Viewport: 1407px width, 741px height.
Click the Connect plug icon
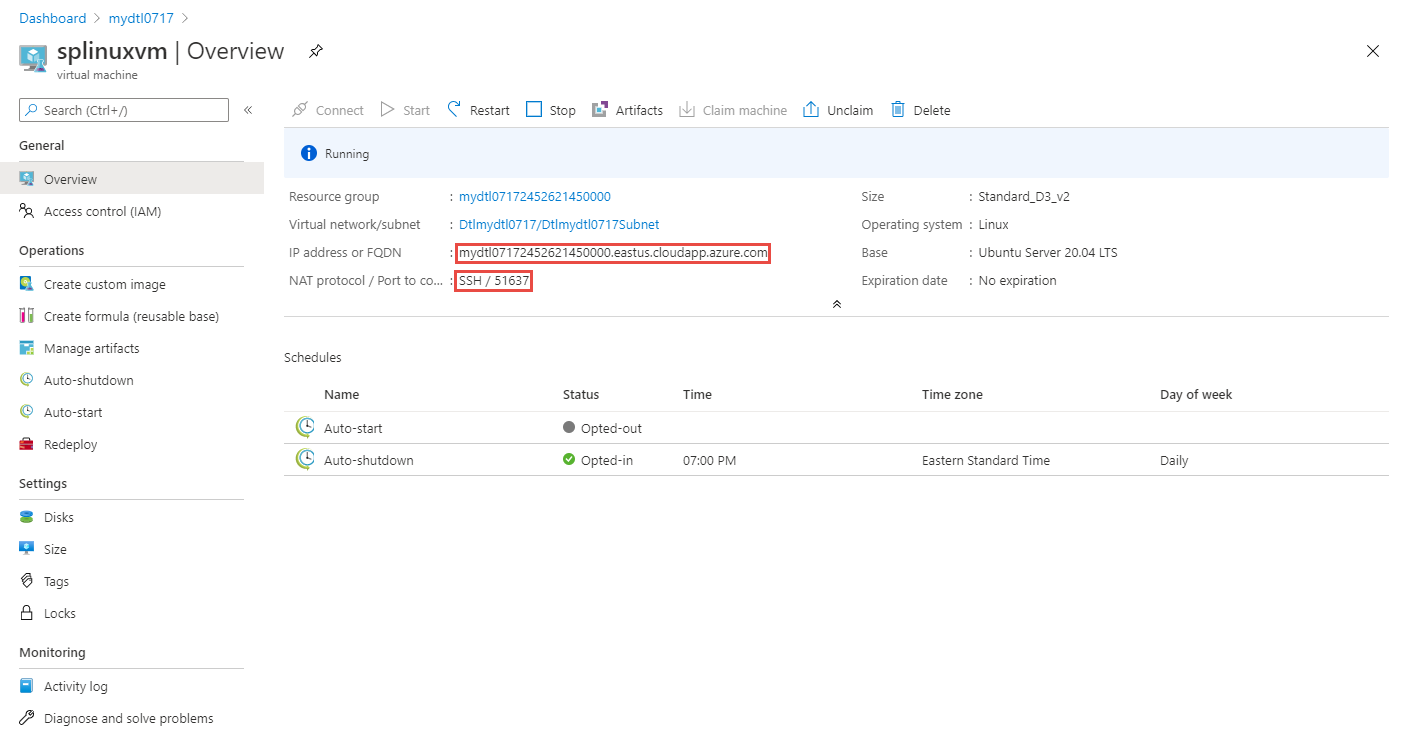tap(299, 109)
